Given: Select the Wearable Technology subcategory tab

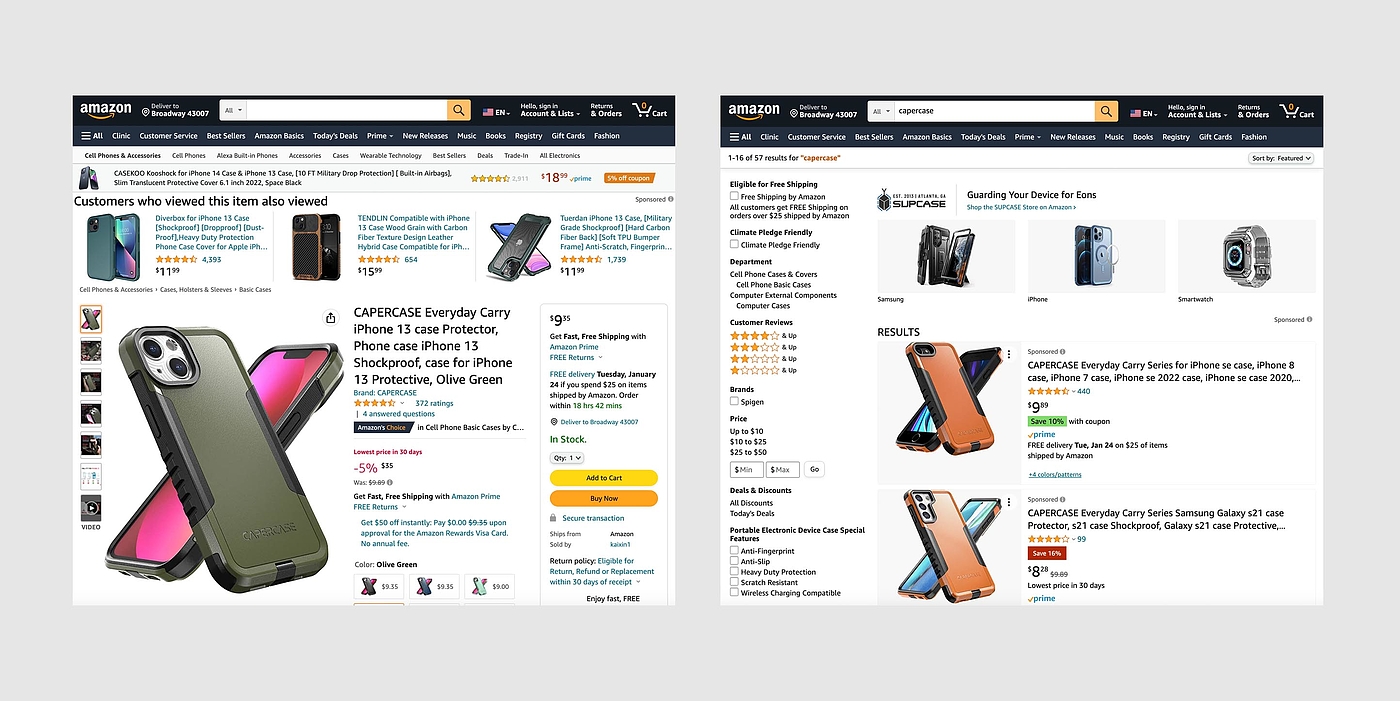Looking at the screenshot, I should (391, 156).
